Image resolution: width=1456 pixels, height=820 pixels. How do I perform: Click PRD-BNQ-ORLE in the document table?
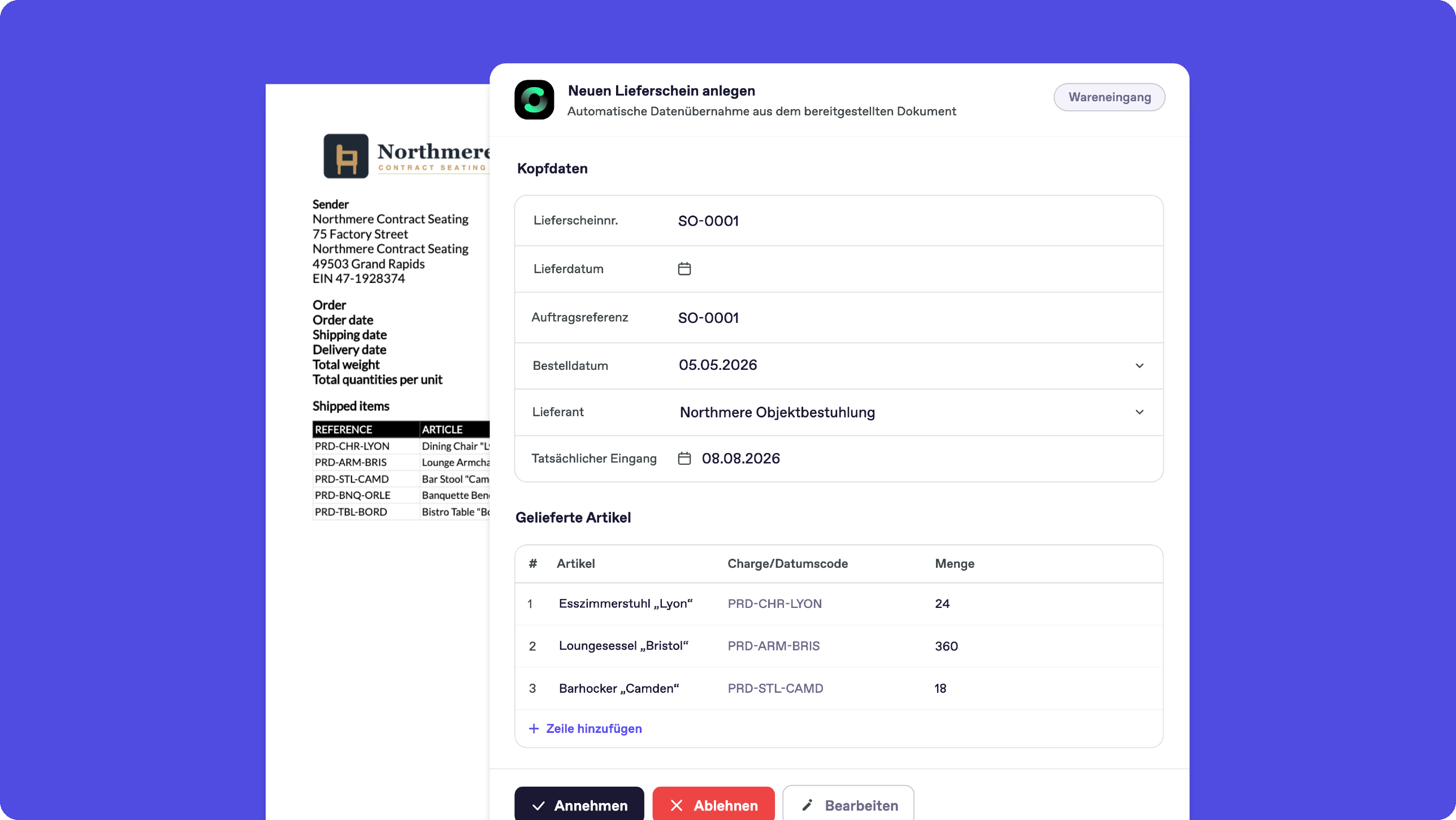point(353,495)
